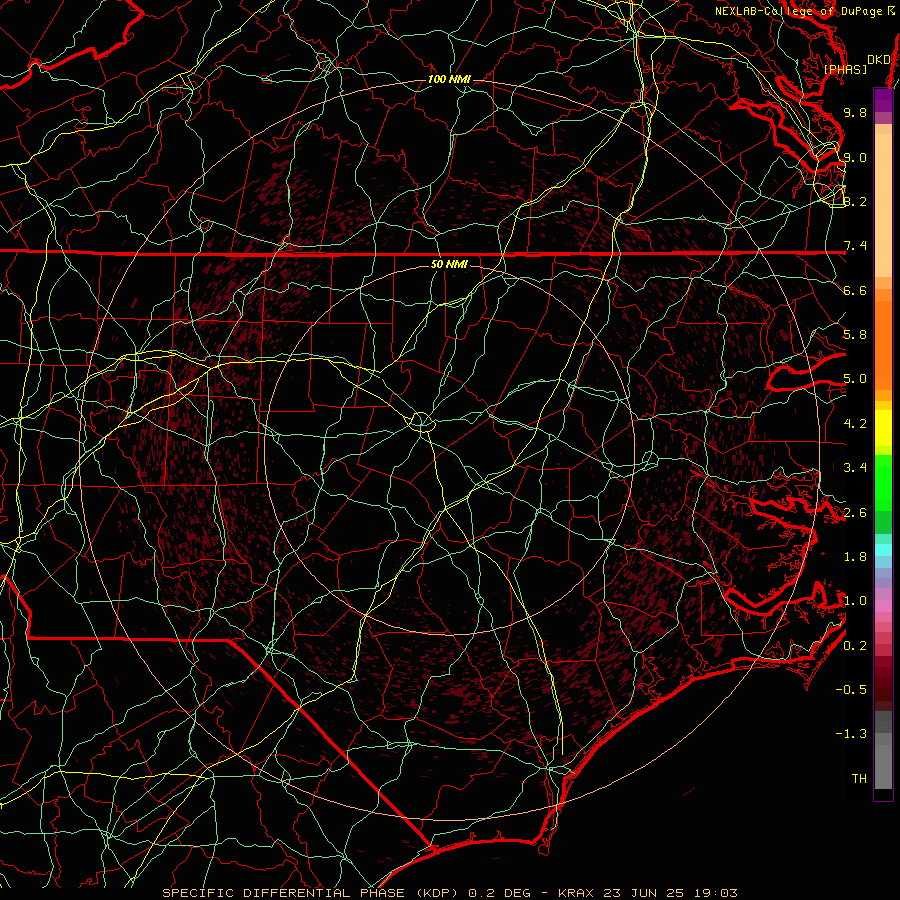Click the 1.0 value on color scale

(x=855, y=601)
